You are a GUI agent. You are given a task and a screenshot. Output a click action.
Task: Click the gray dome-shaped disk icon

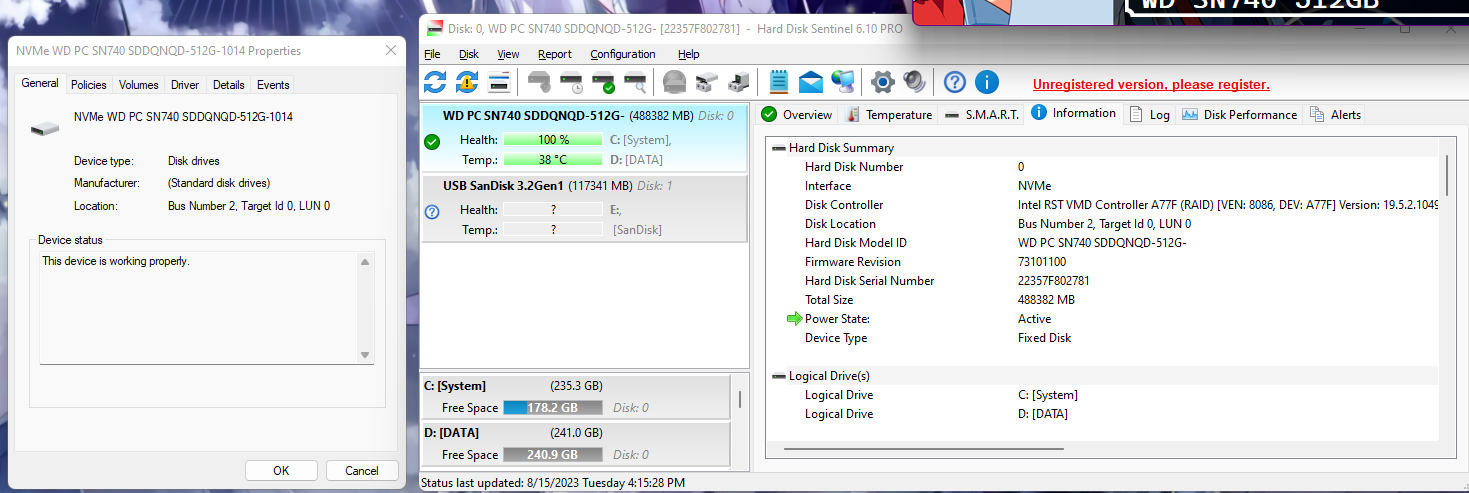[x=675, y=82]
